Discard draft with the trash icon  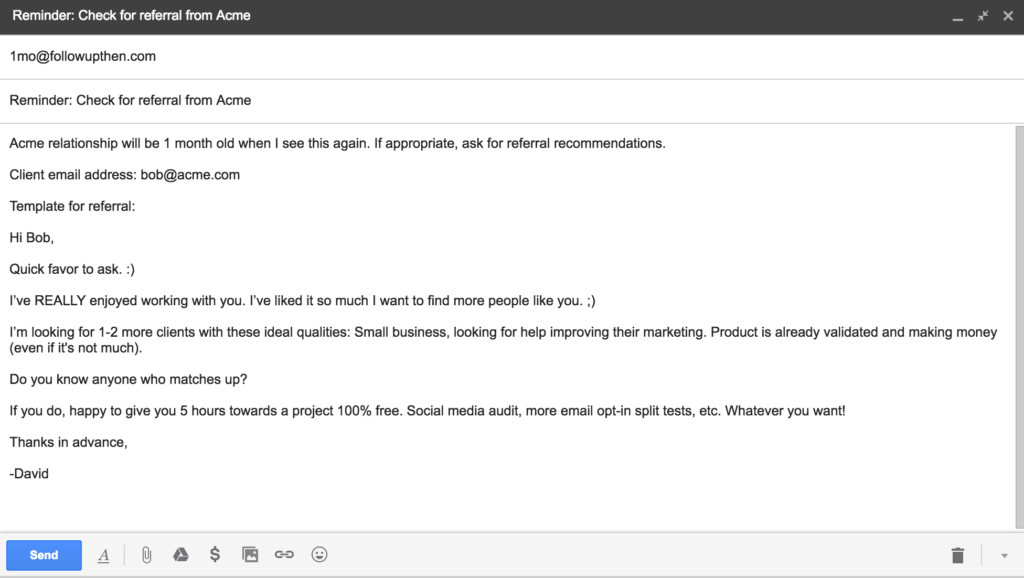pos(957,555)
